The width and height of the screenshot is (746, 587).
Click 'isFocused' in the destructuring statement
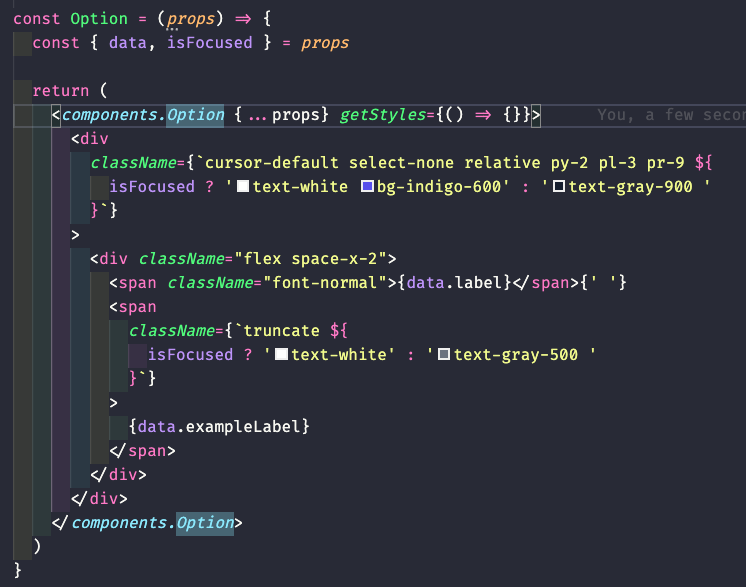209,43
